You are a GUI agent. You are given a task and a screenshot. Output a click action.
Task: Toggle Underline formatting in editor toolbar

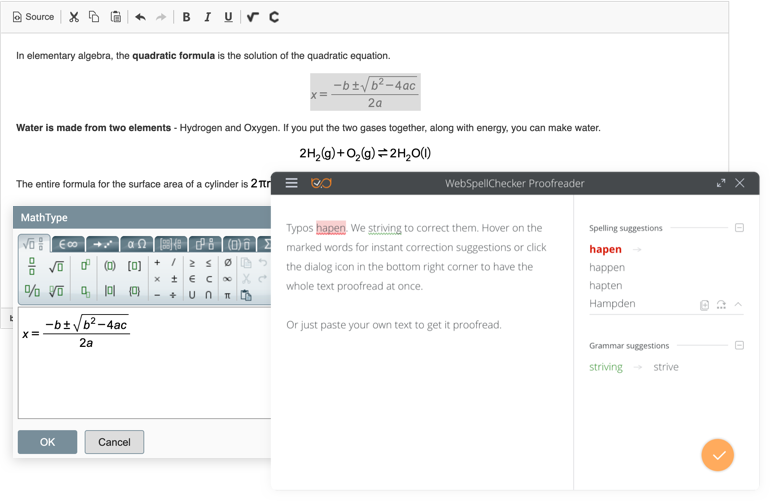228,17
